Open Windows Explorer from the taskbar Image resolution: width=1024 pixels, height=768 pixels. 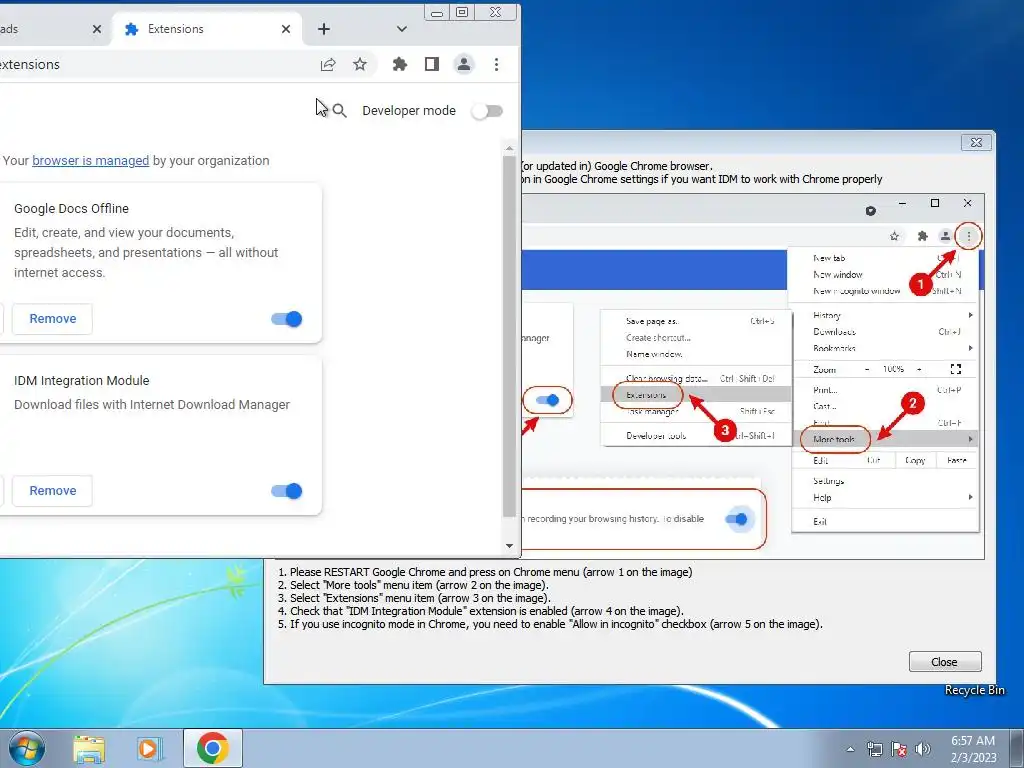pos(89,749)
